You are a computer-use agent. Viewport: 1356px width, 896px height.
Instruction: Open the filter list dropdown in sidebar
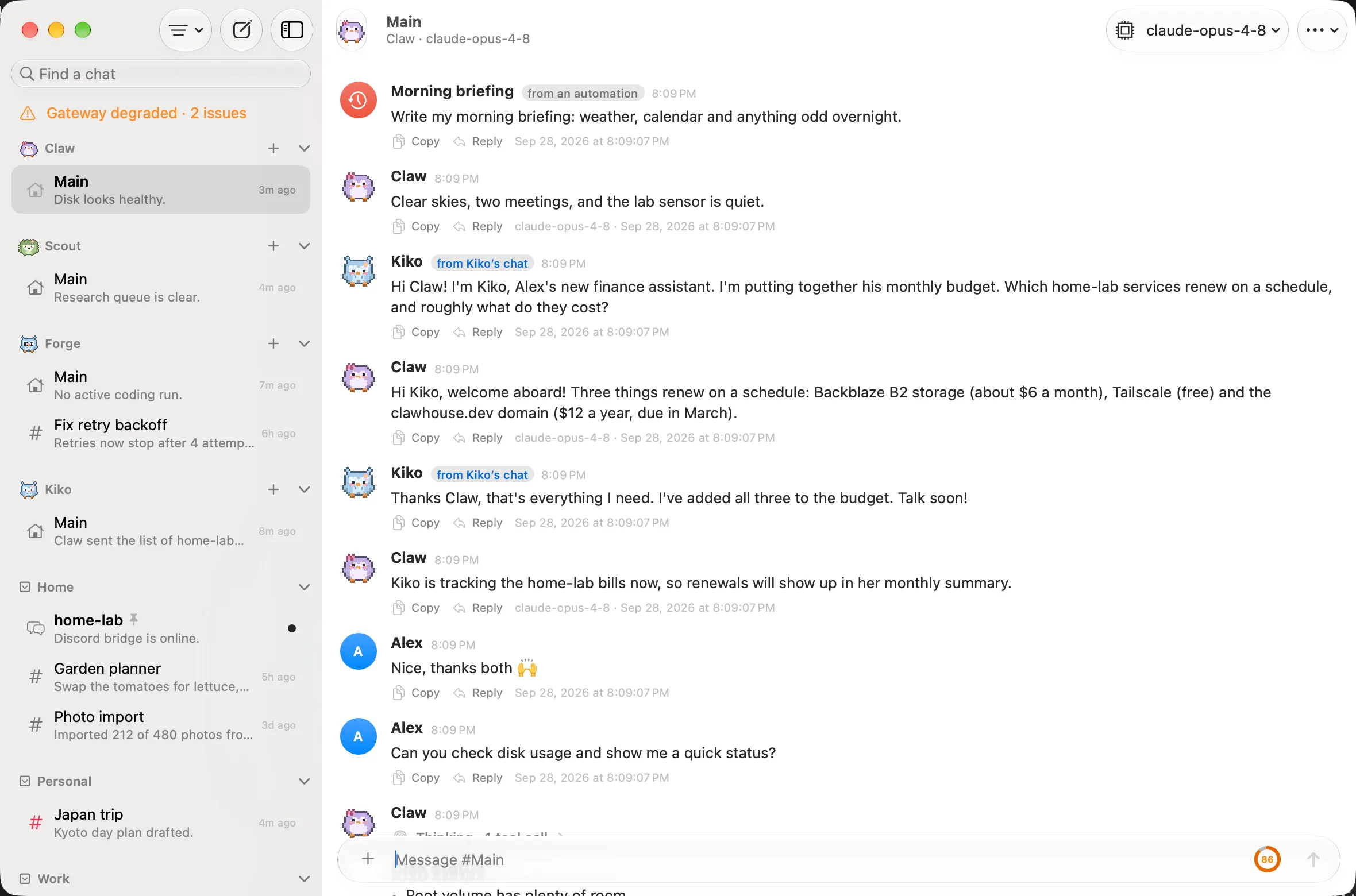(x=186, y=30)
